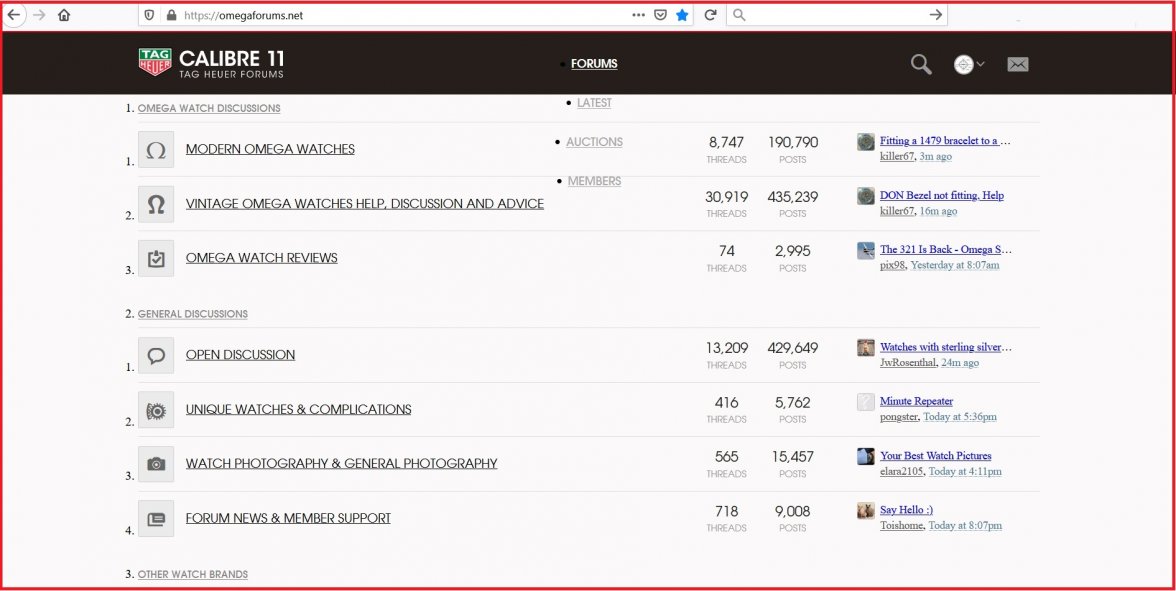Click the Modern Omega Watches forum icon
Image resolution: width=1176 pixels, height=591 pixels.
click(156, 150)
